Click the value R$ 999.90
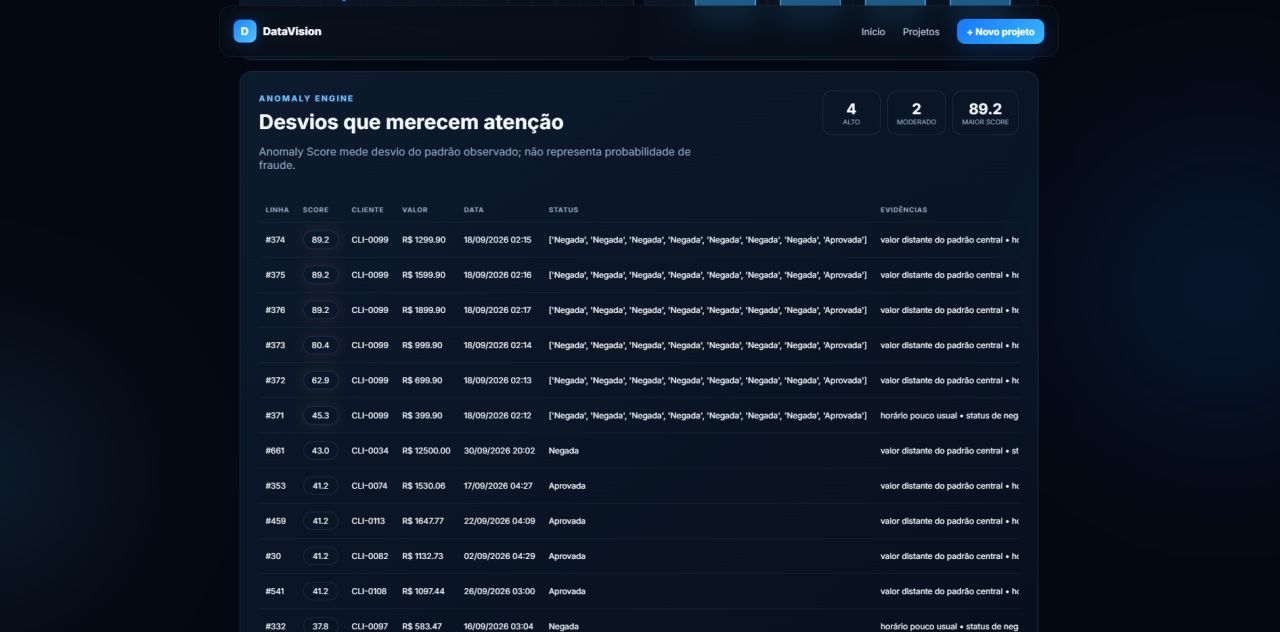This screenshot has width=1280, height=632. [x=422, y=345]
